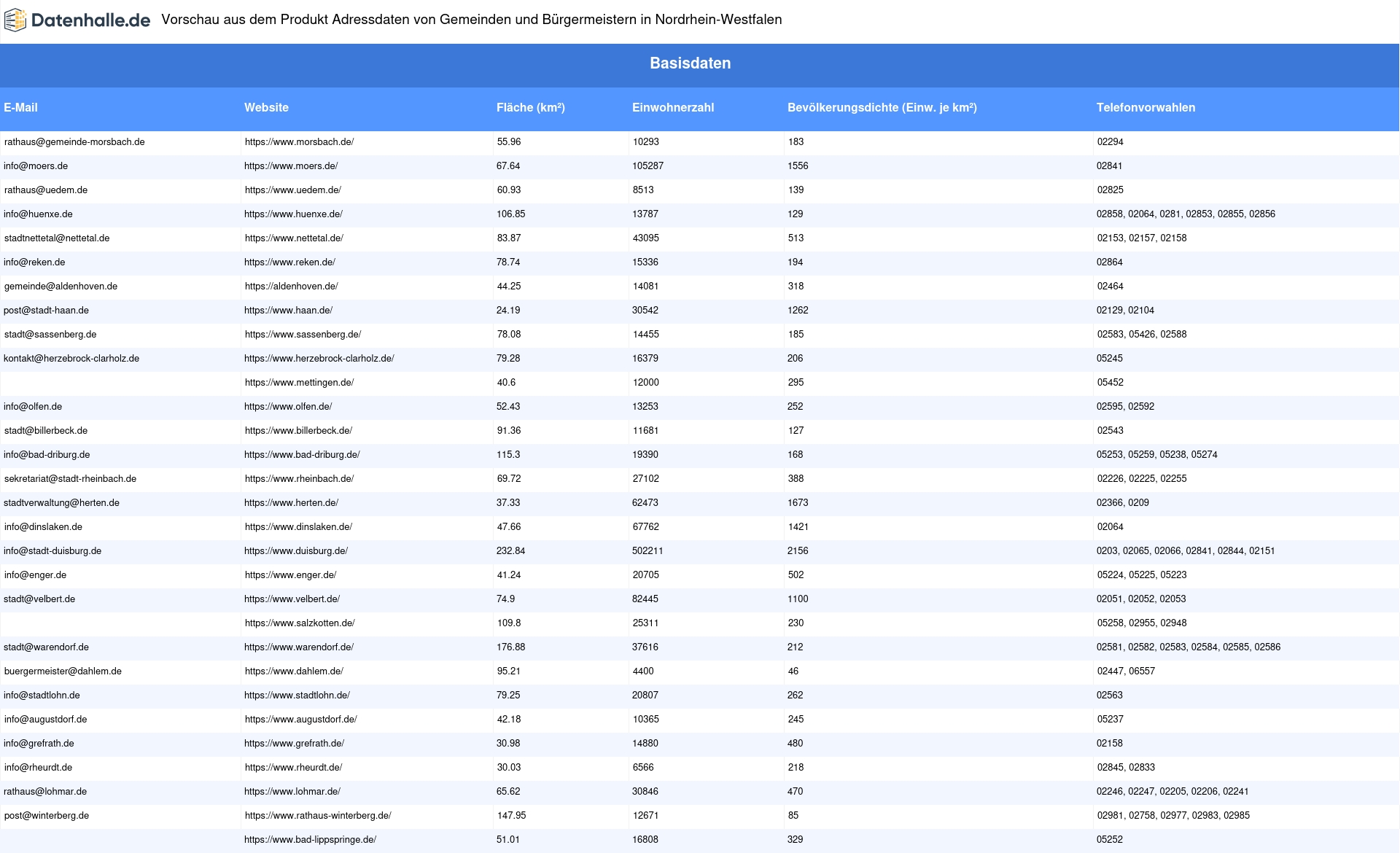The image size is (1400, 853).
Task: Click email buergermeister@dahlem.de
Action: pyautogui.click(x=63, y=671)
